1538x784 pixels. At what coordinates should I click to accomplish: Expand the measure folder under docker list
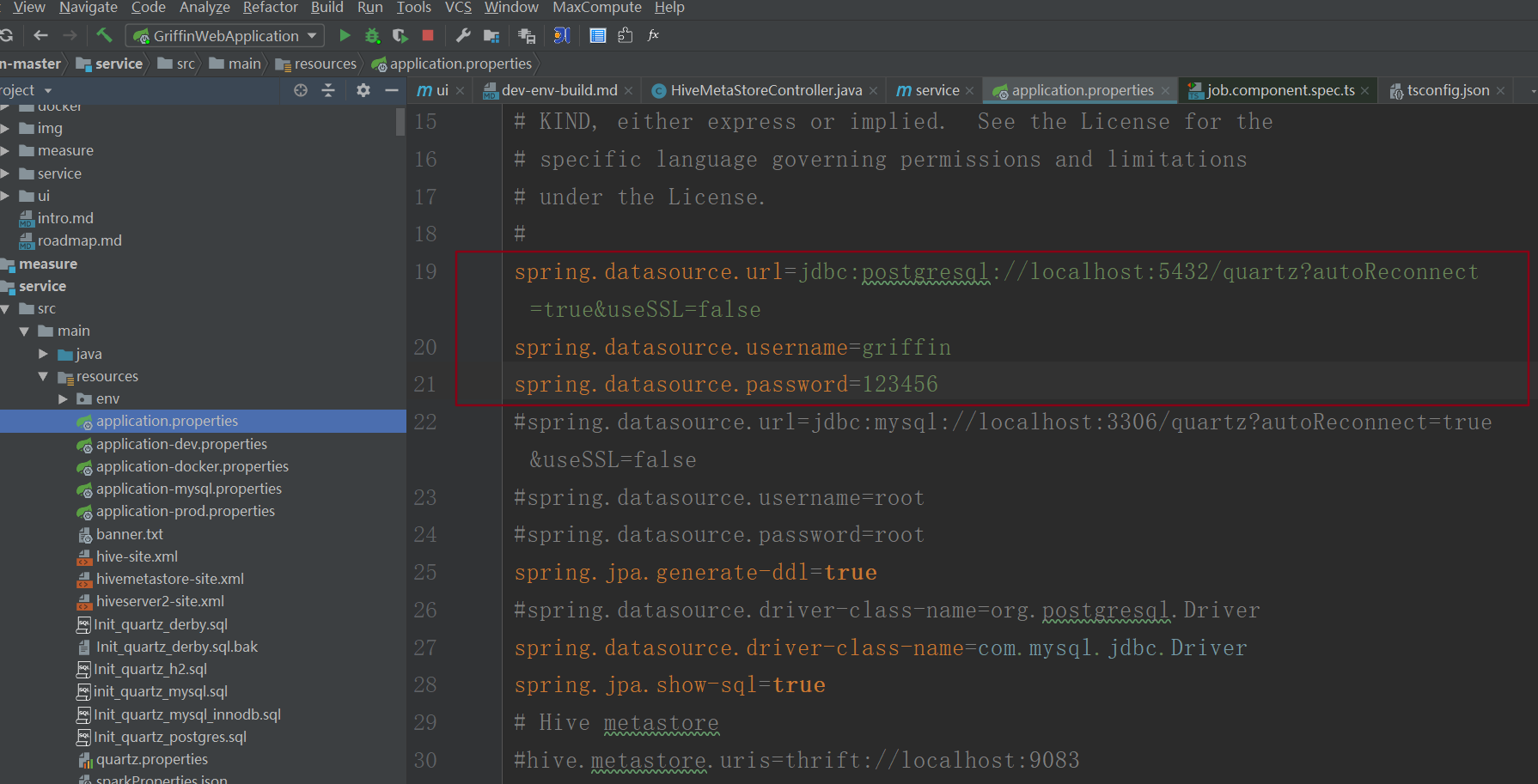[5, 150]
